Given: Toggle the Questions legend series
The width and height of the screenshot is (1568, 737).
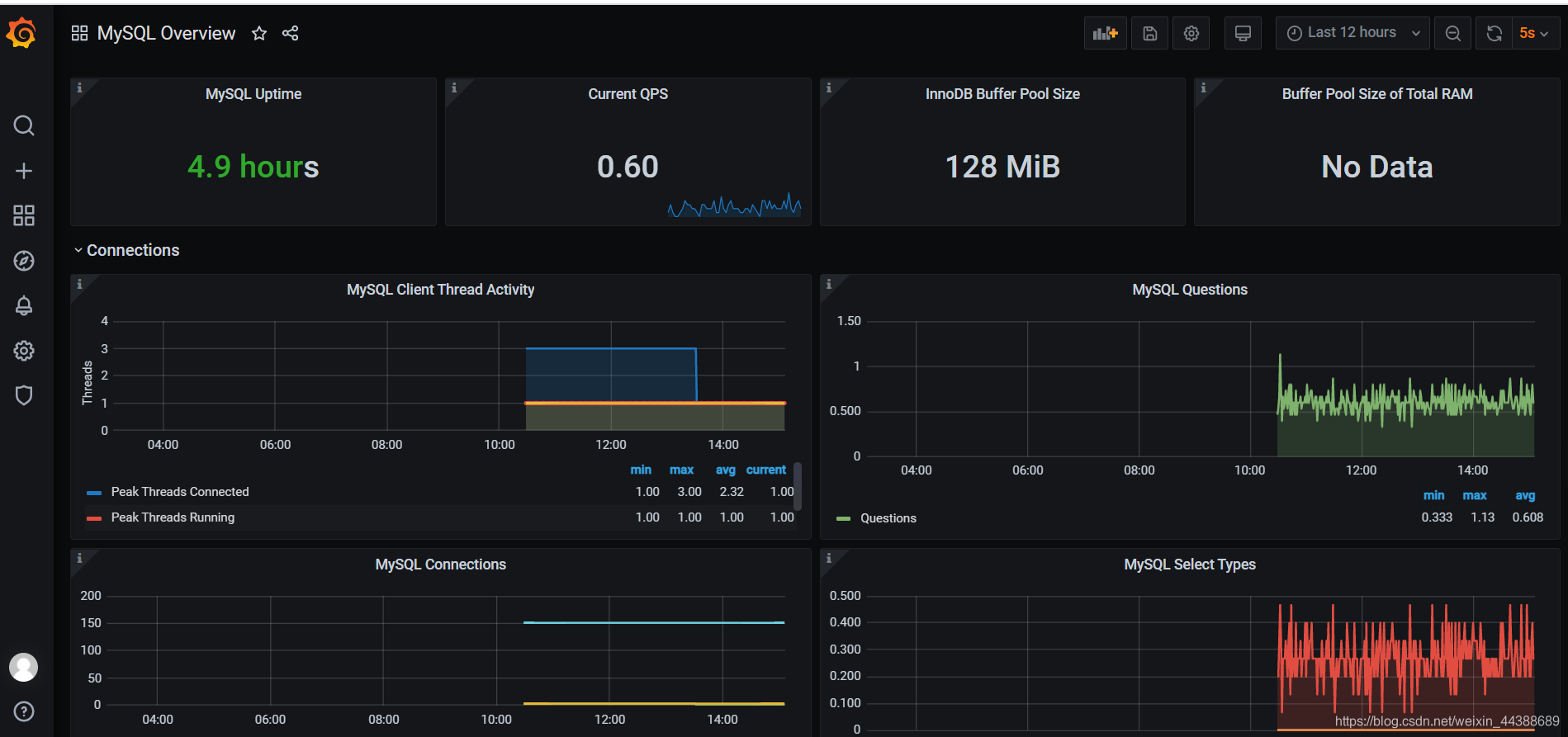Looking at the screenshot, I should pyautogui.click(x=888, y=518).
